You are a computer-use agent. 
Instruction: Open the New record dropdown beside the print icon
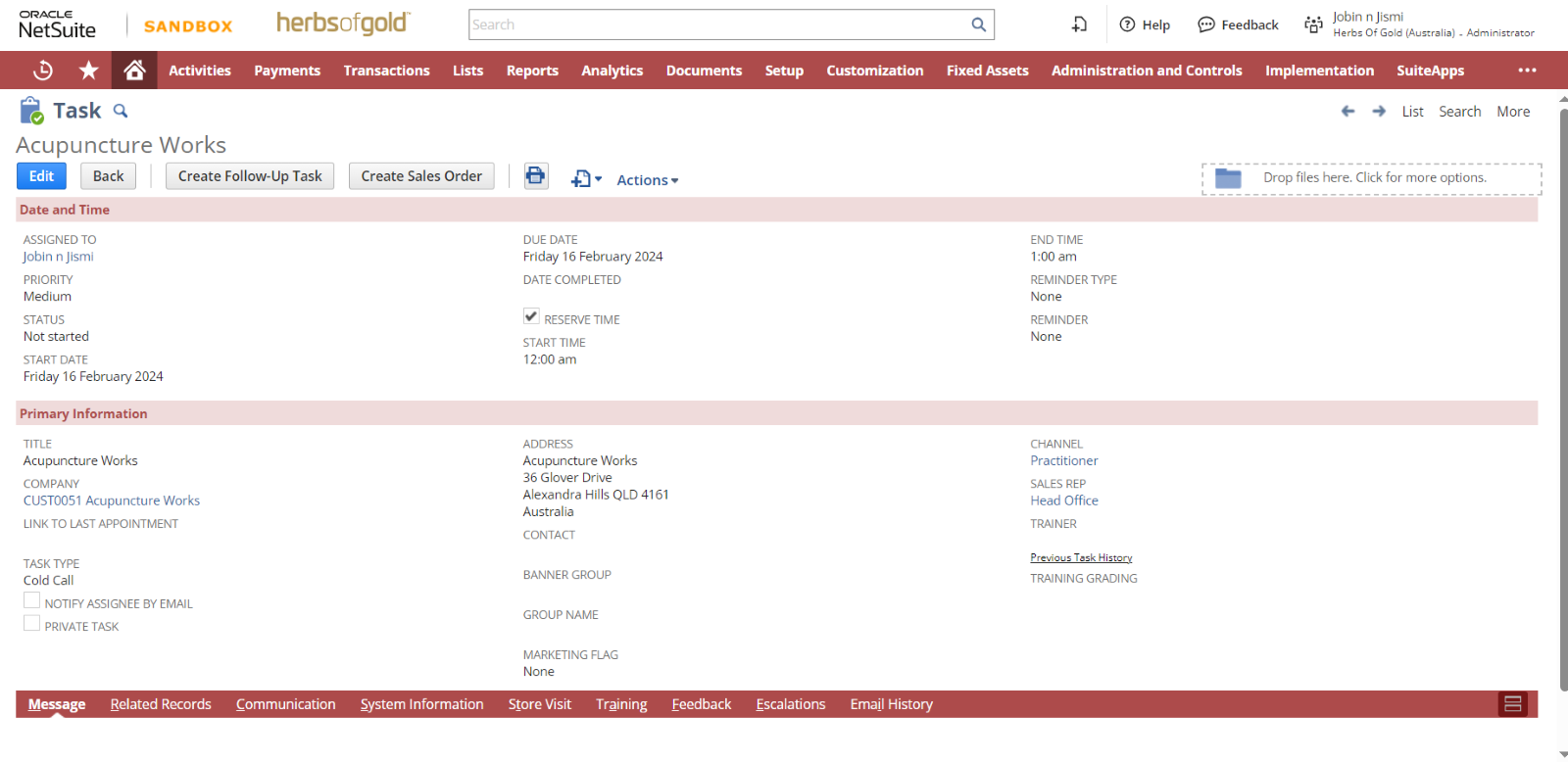tap(586, 178)
